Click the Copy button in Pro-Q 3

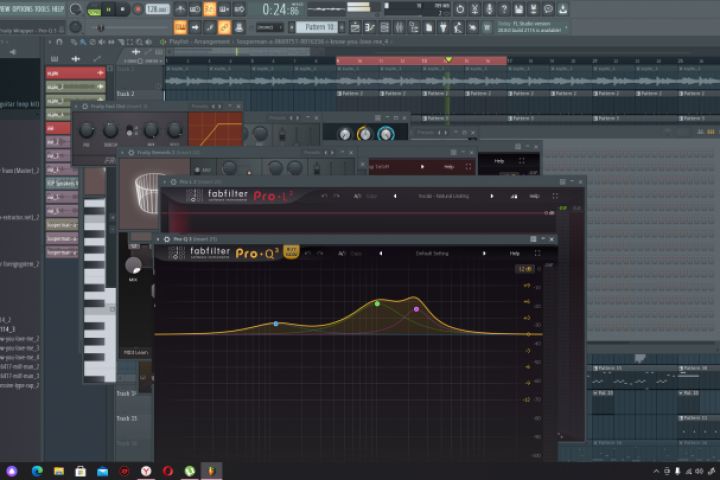[x=356, y=254]
